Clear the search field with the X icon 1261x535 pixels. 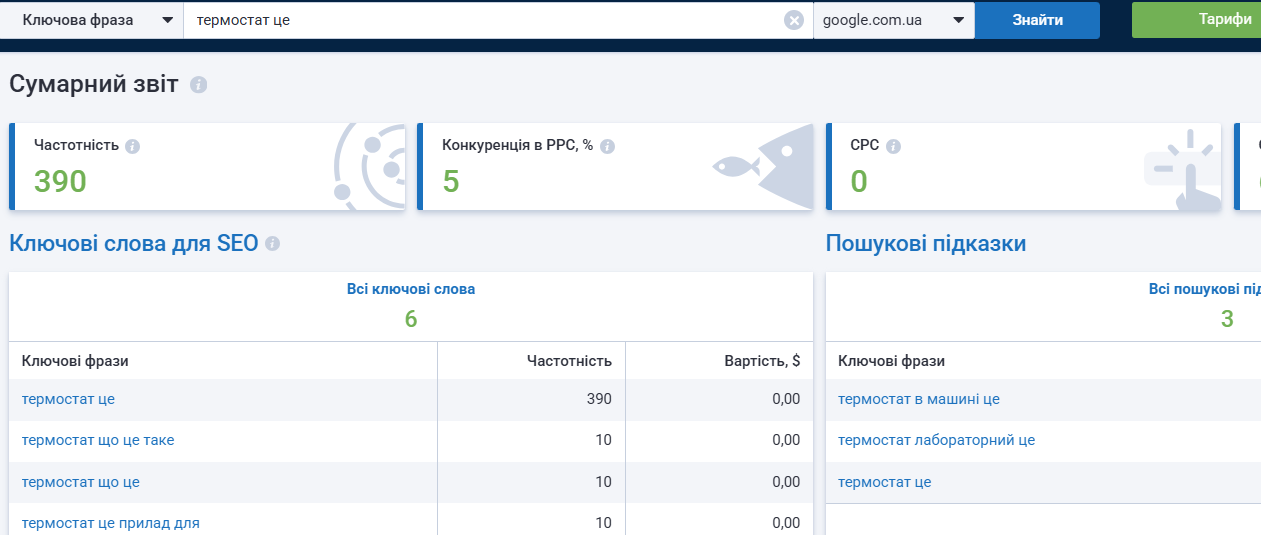click(x=794, y=20)
